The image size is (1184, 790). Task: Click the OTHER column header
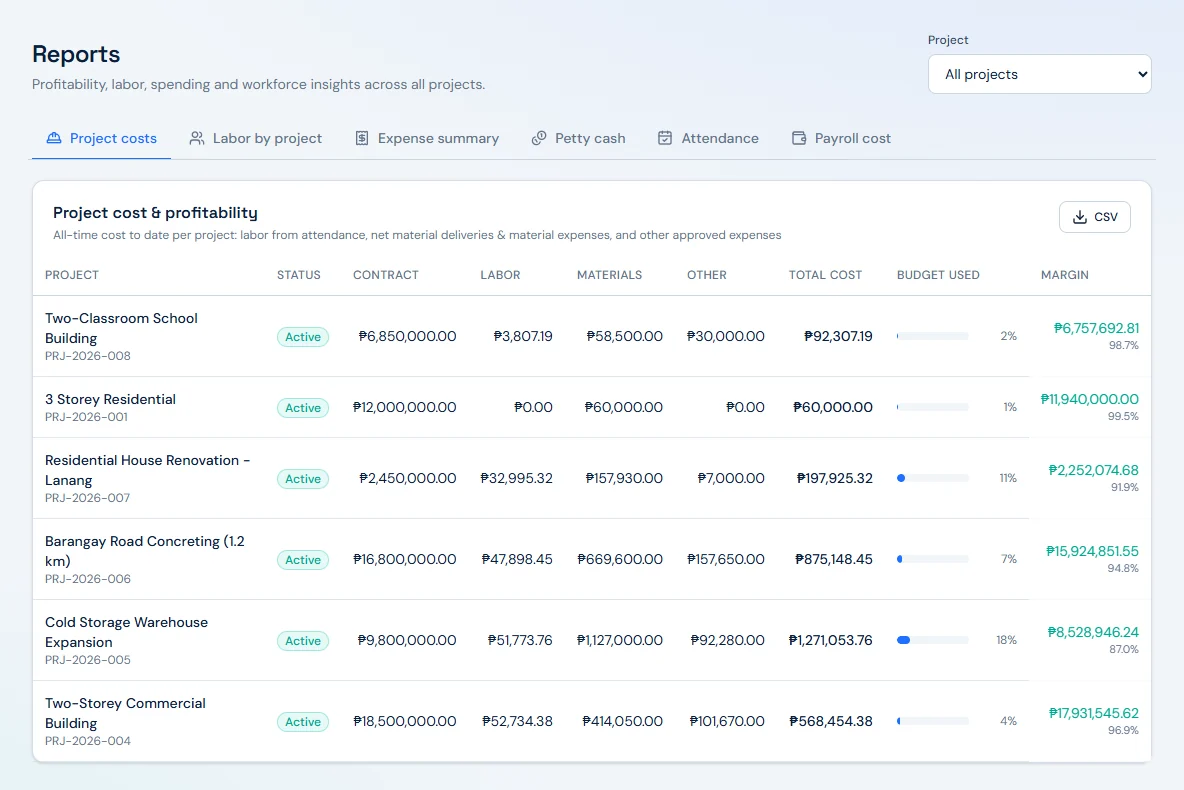click(707, 275)
